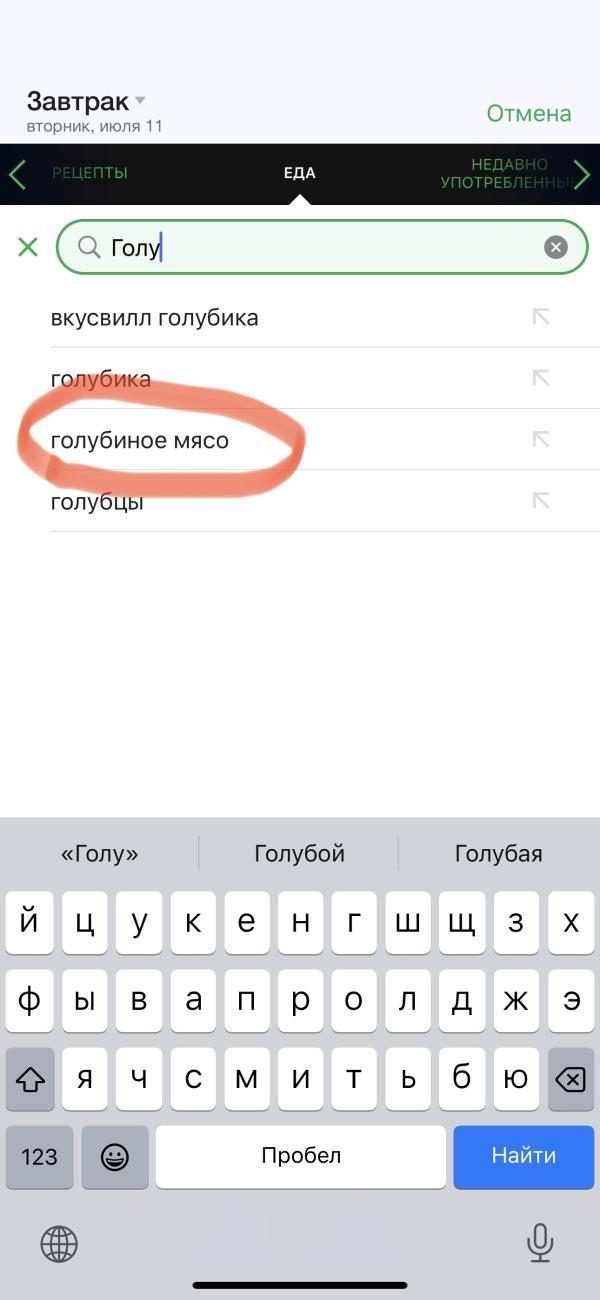This screenshot has width=600, height=1300.
Task: Tap the Отмена cancel link
Action: click(x=529, y=114)
